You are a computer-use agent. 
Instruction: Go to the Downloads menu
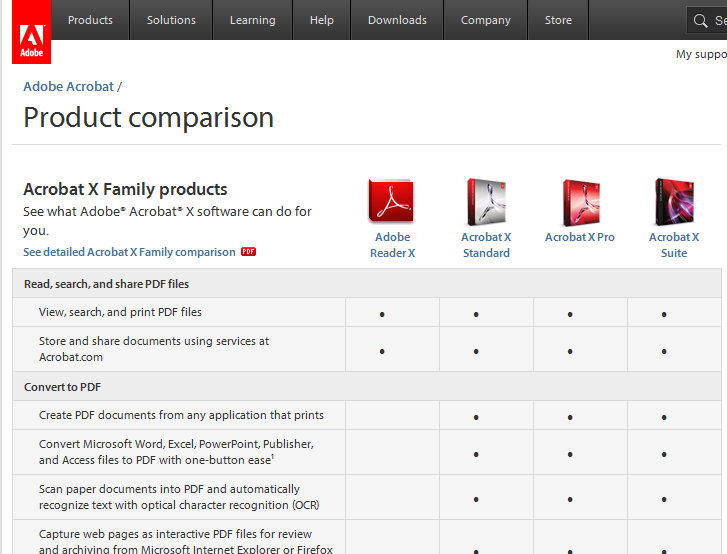(x=397, y=20)
